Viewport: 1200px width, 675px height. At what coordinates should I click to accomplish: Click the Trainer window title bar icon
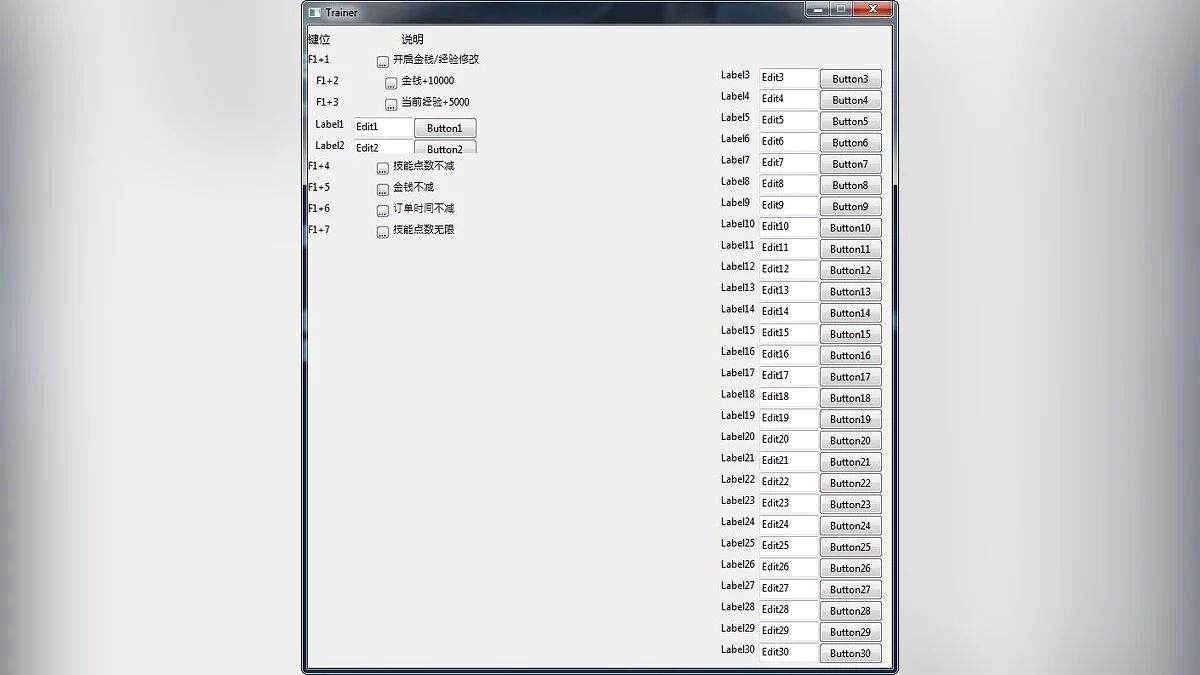(x=315, y=12)
